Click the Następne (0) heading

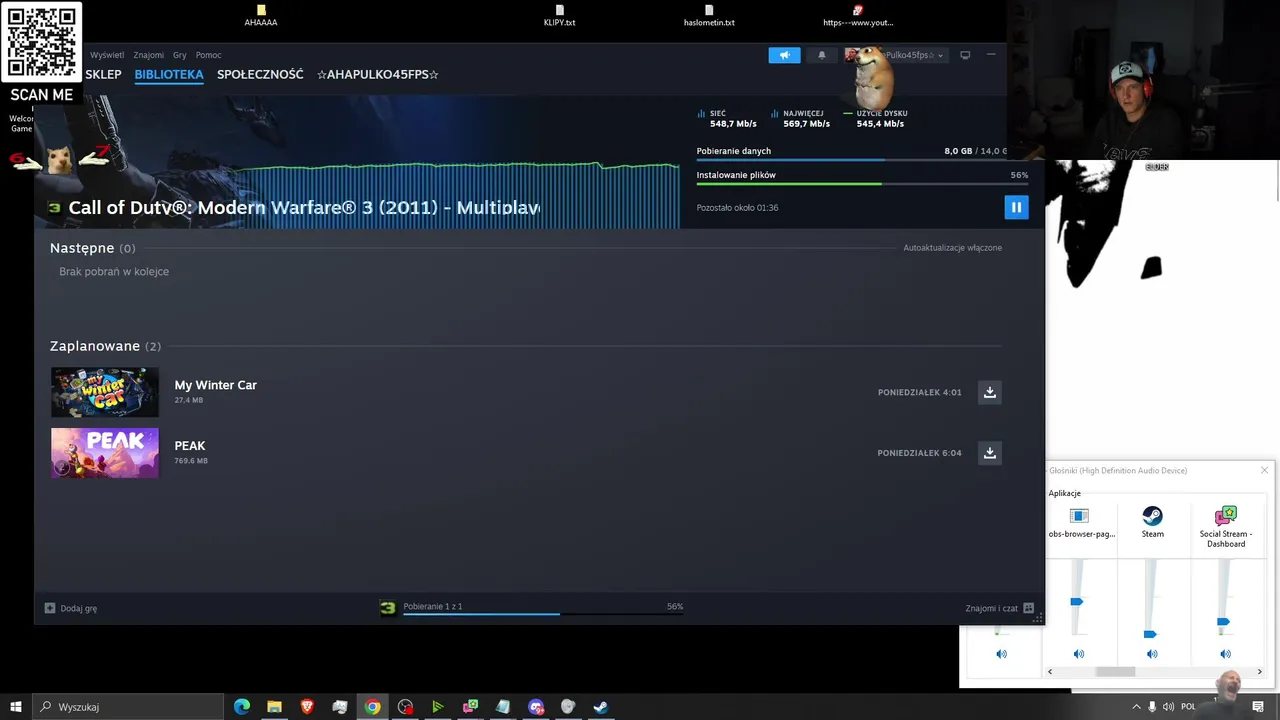tap(92, 248)
